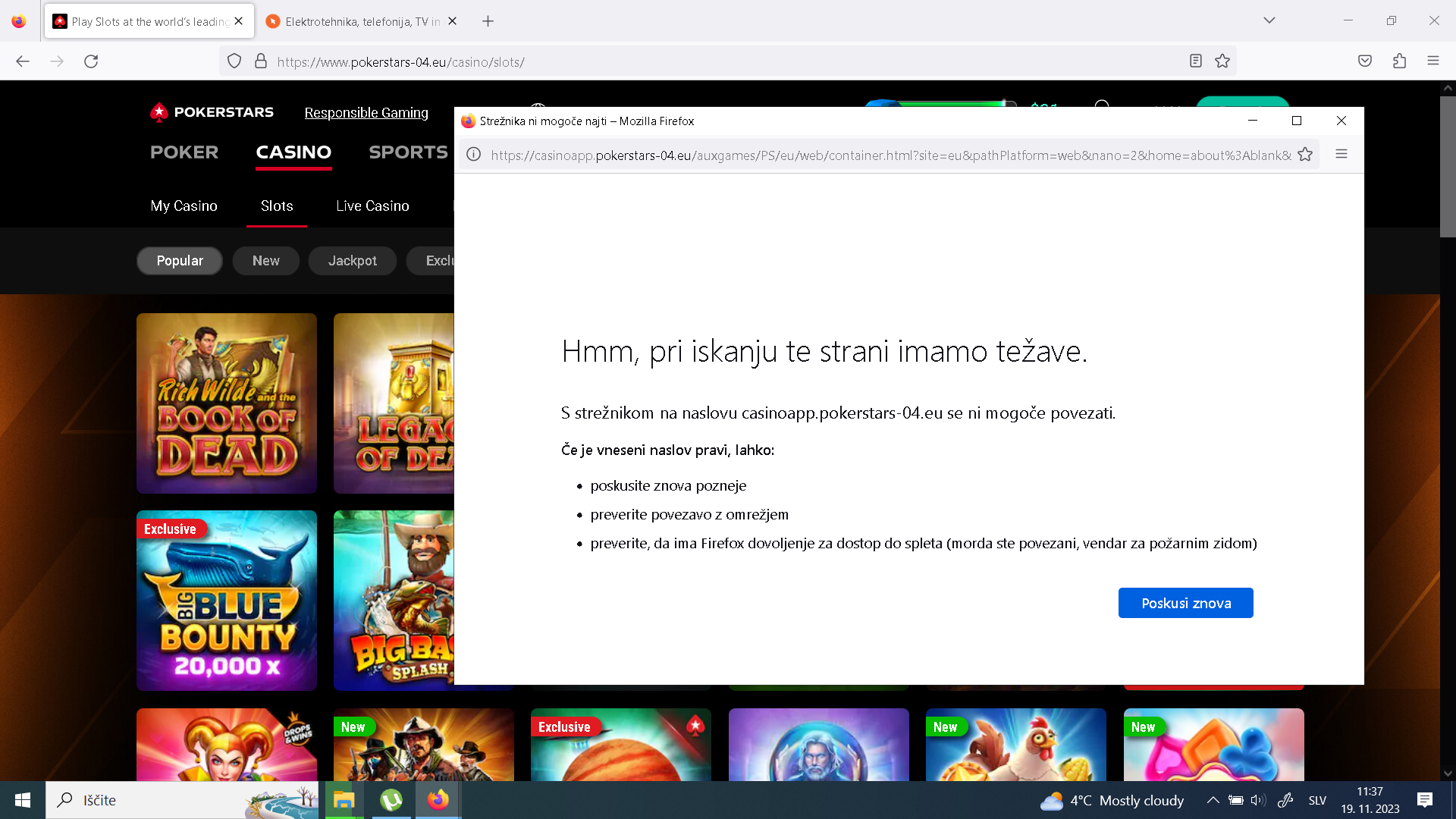Select the SPORTS main menu item
The height and width of the screenshot is (819, 1456).
tap(408, 152)
